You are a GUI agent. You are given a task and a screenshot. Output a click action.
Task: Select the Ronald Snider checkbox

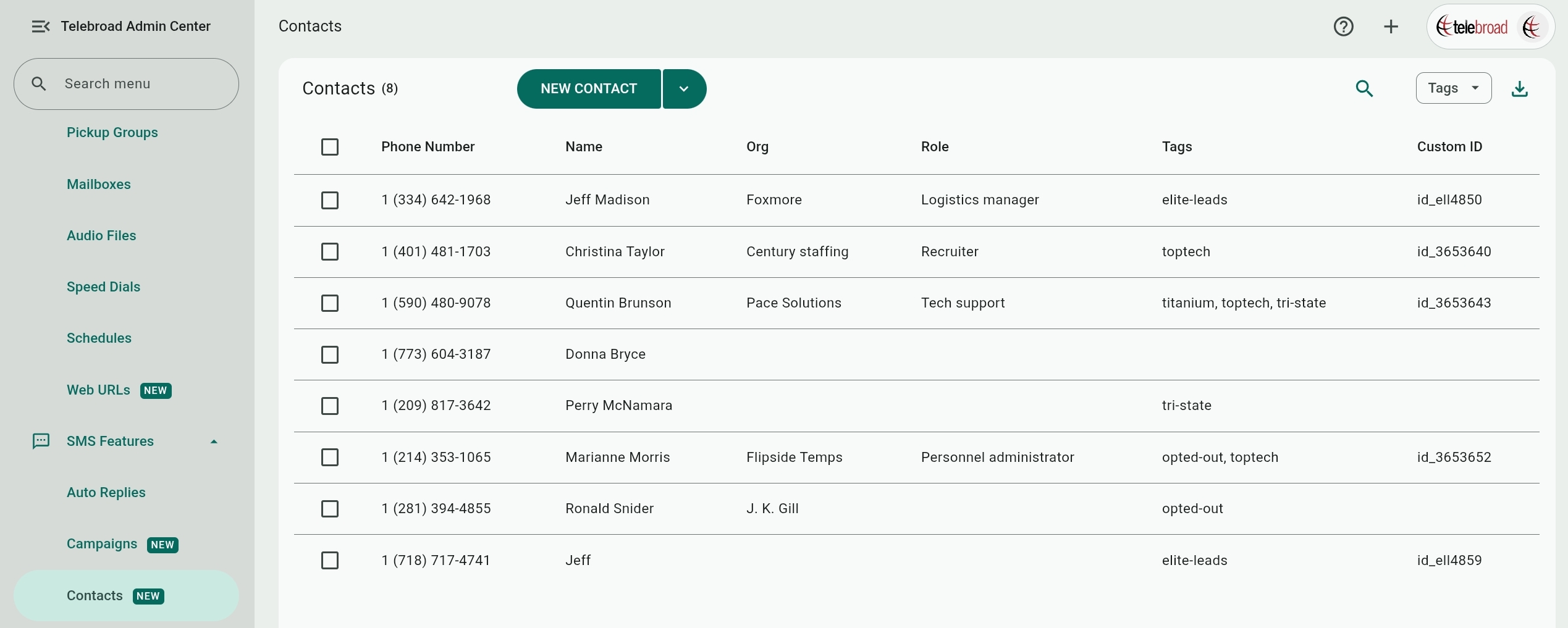(x=330, y=509)
